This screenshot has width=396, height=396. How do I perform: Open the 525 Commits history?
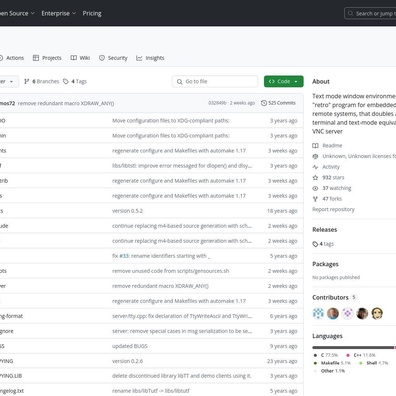[278, 103]
